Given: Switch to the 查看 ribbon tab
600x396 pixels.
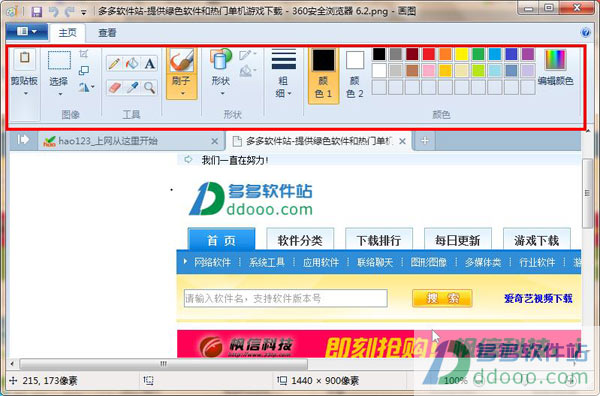Looking at the screenshot, I should pos(107,33).
